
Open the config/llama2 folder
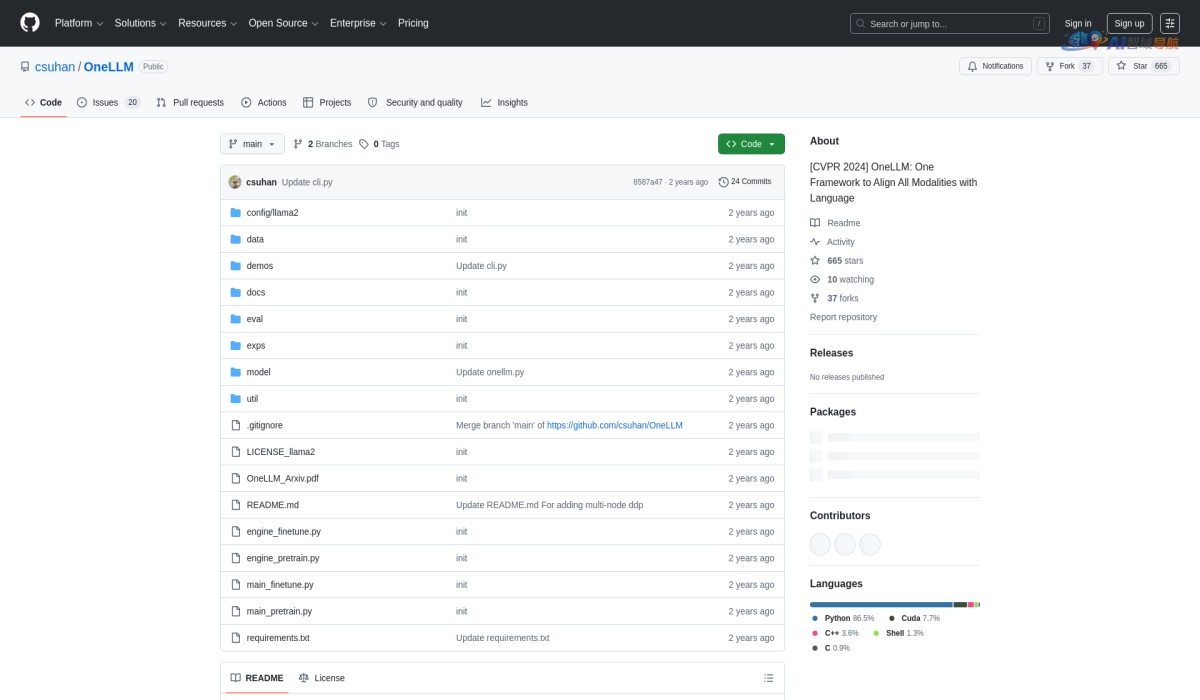(272, 213)
